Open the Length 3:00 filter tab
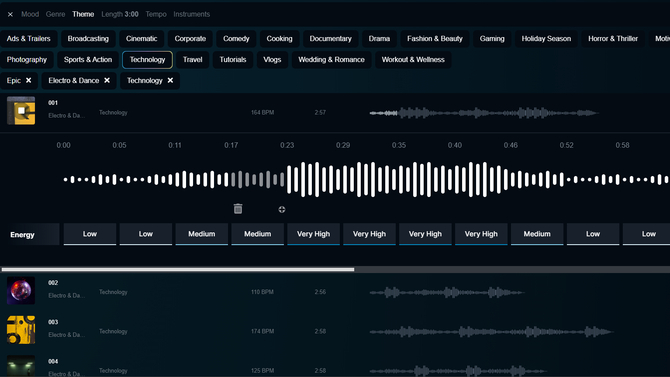The height and width of the screenshot is (377, 670). click(x=120, y=14)
